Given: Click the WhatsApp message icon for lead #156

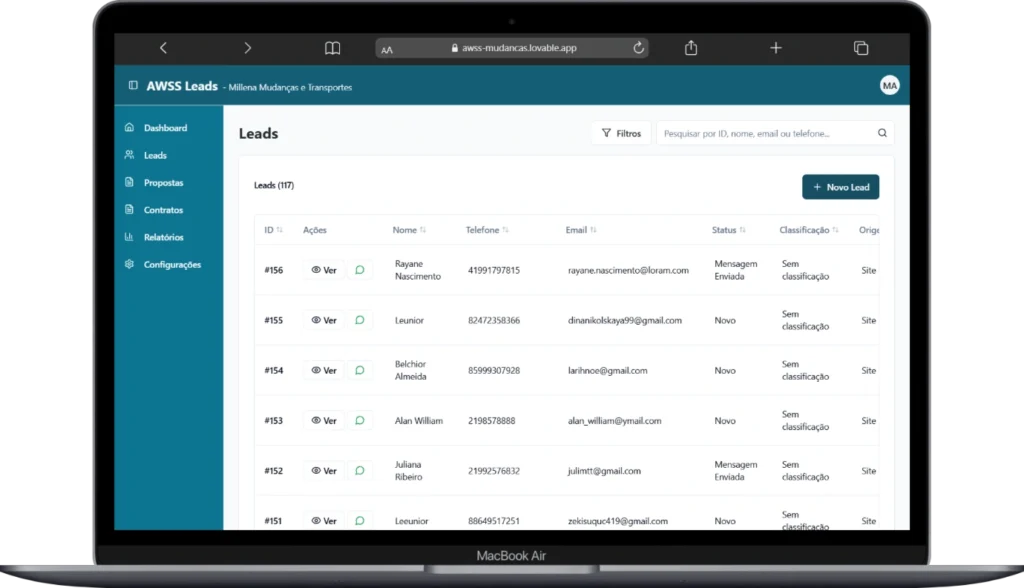Looking at the screenshot, I should tap(359, 270).
